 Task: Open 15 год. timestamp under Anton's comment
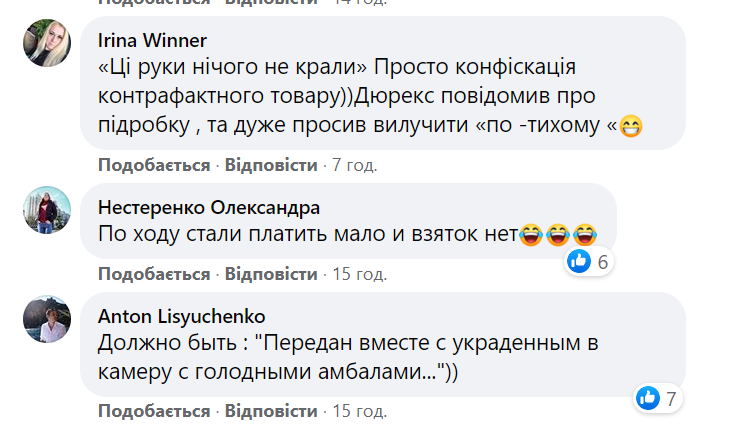356,411
